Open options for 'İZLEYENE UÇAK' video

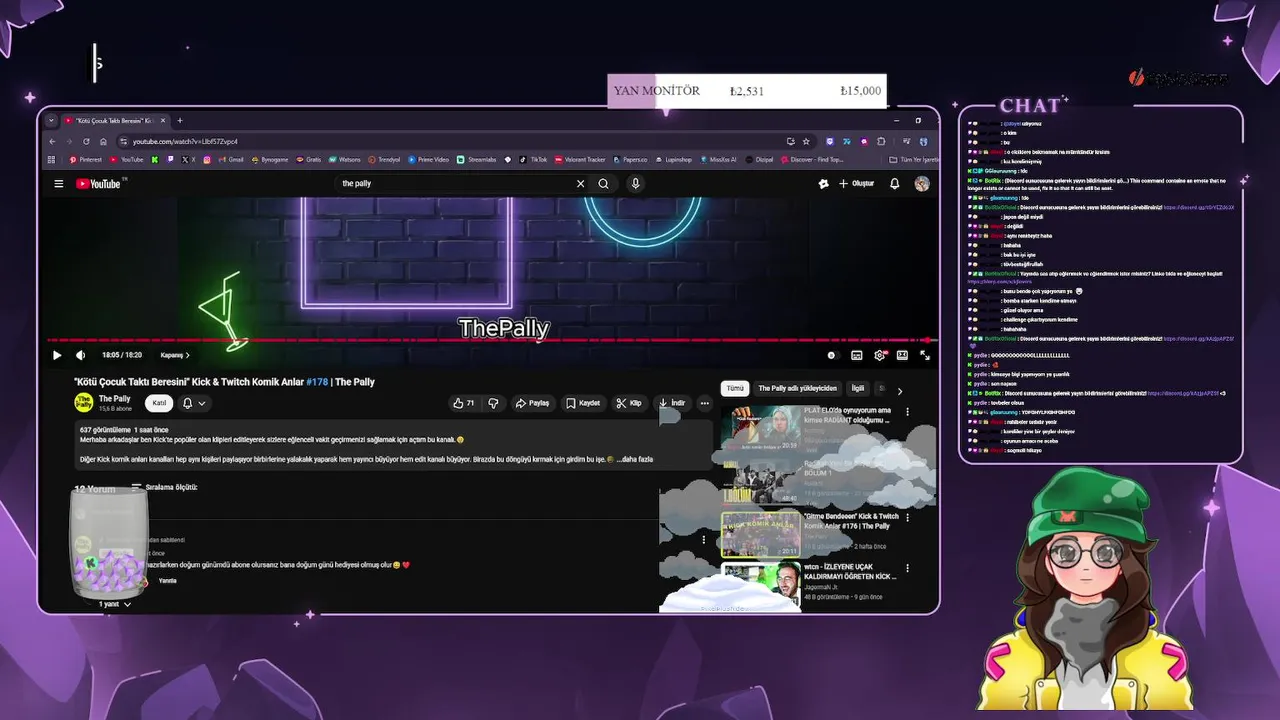click(x=907, y=570)
